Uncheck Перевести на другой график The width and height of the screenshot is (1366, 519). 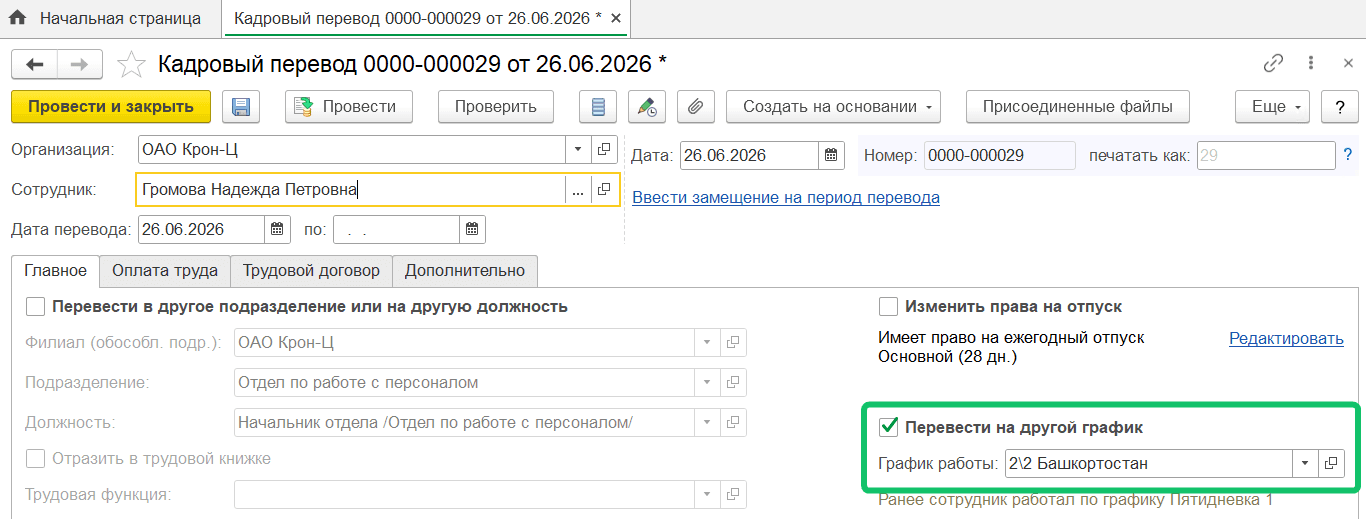888,427
